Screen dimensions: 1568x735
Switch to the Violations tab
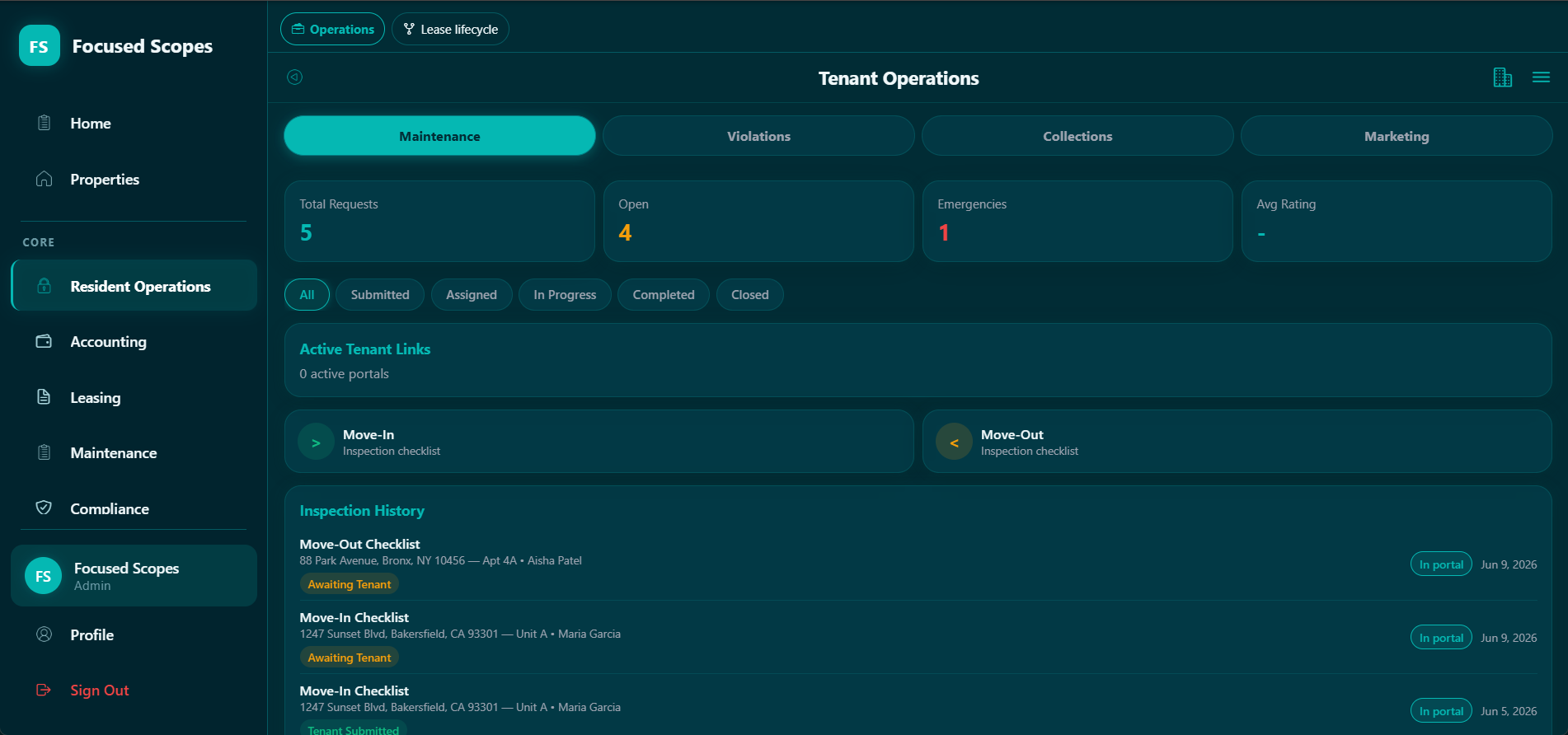[x=758, y=136]
